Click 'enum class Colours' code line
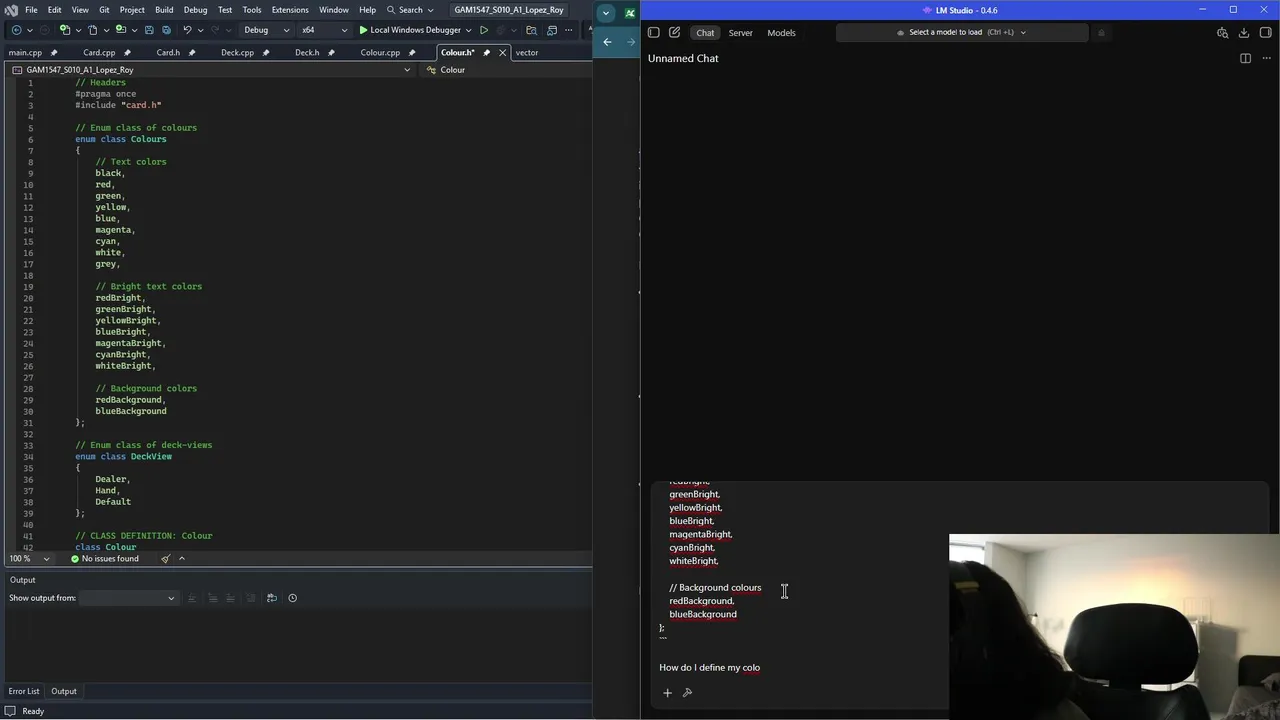Screen dimensions: 1280x720 (x=120, y=139)
